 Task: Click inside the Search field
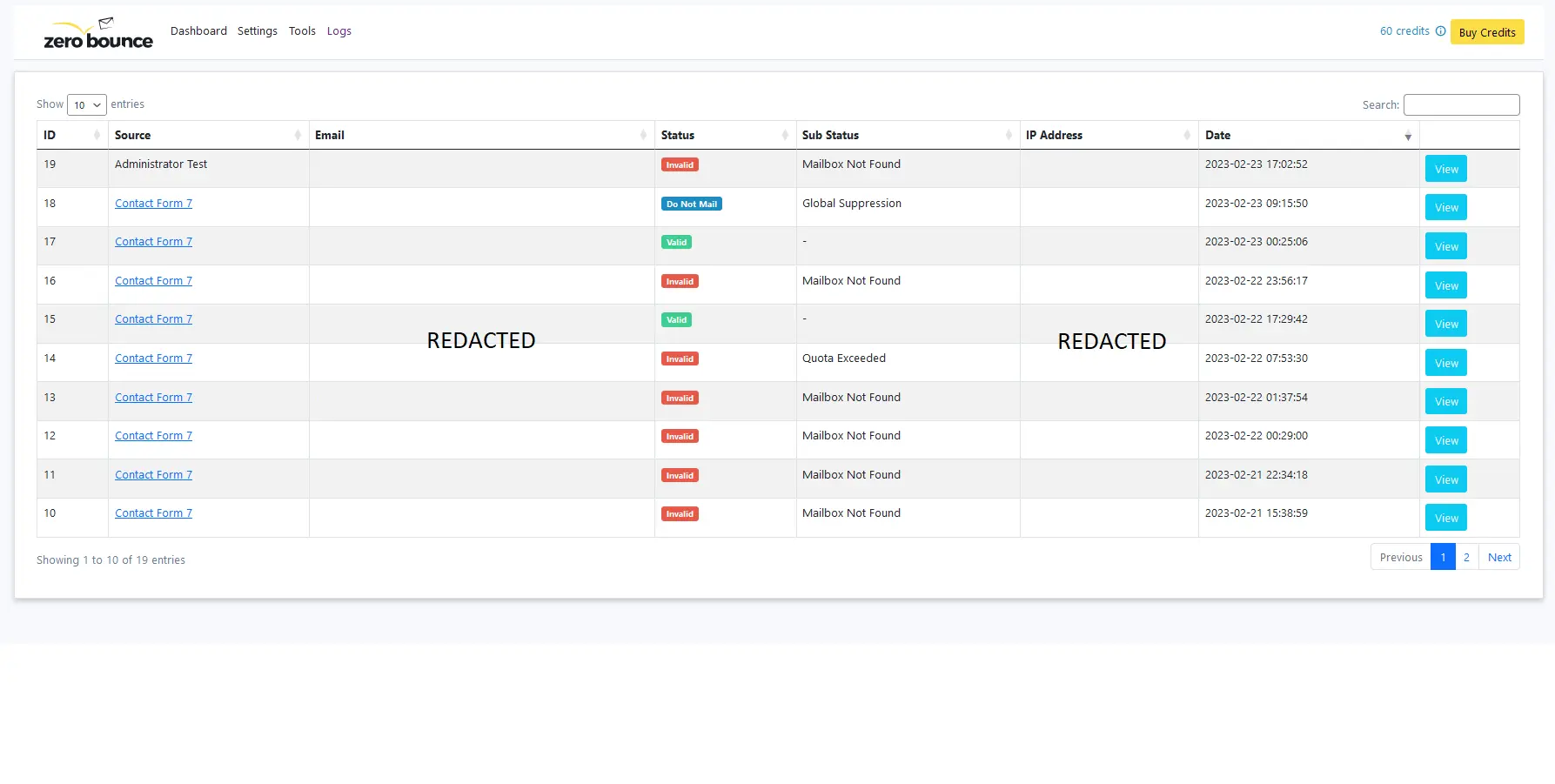tap(1461, 104)
